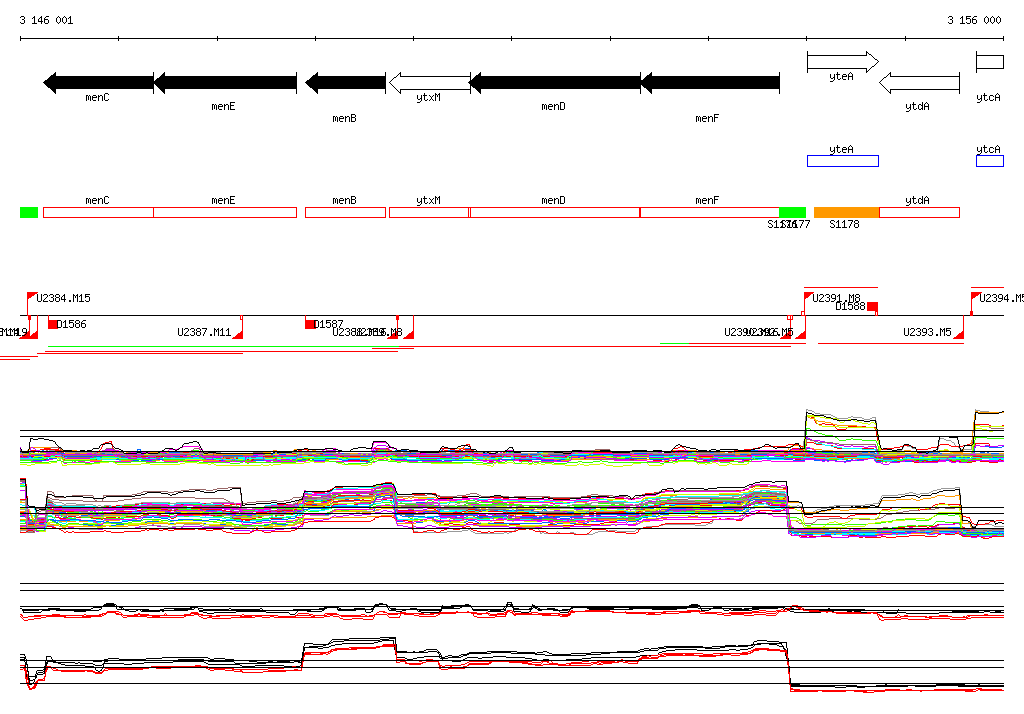The image size is (1024, 714).
Task: Select the red D1588 marker square
Action: 872,306
